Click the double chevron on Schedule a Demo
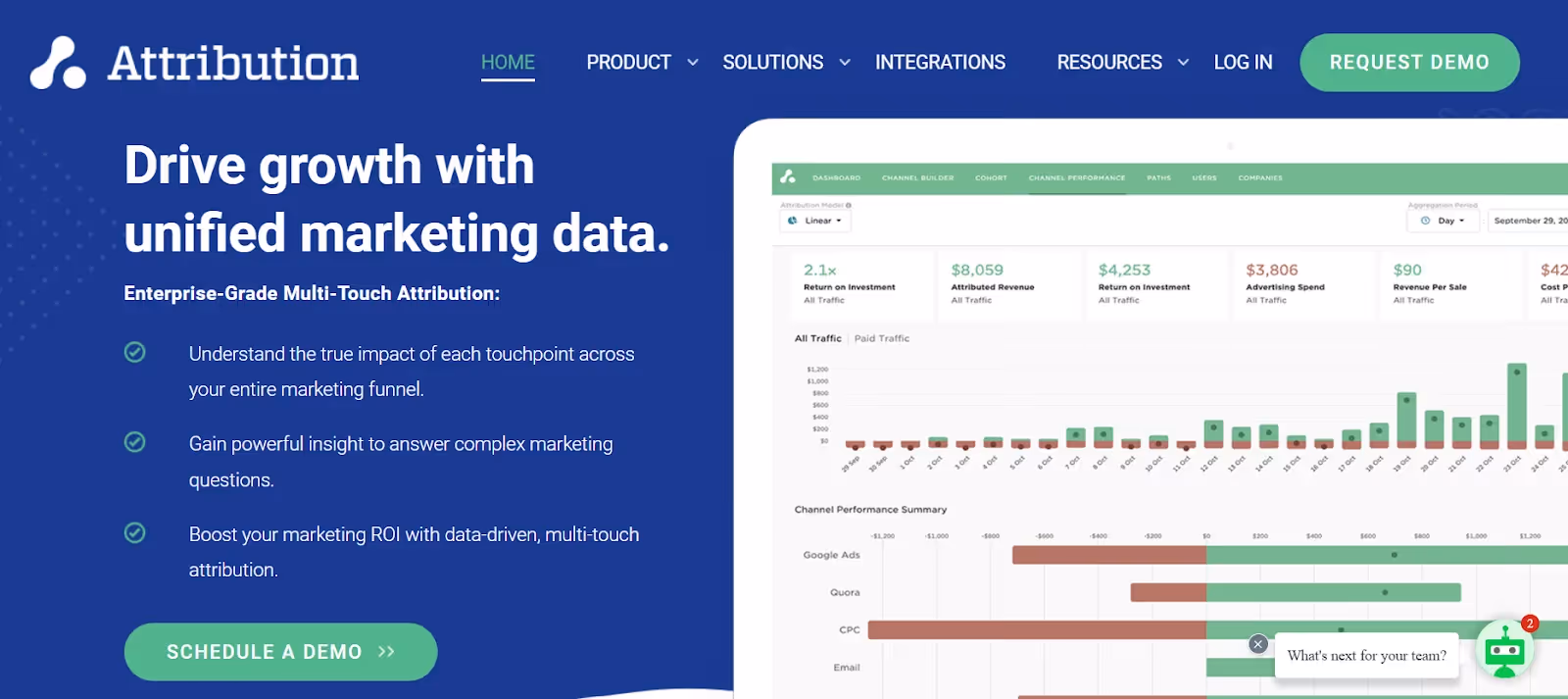The image size is (1568, 699). click(x=386, y=652)
